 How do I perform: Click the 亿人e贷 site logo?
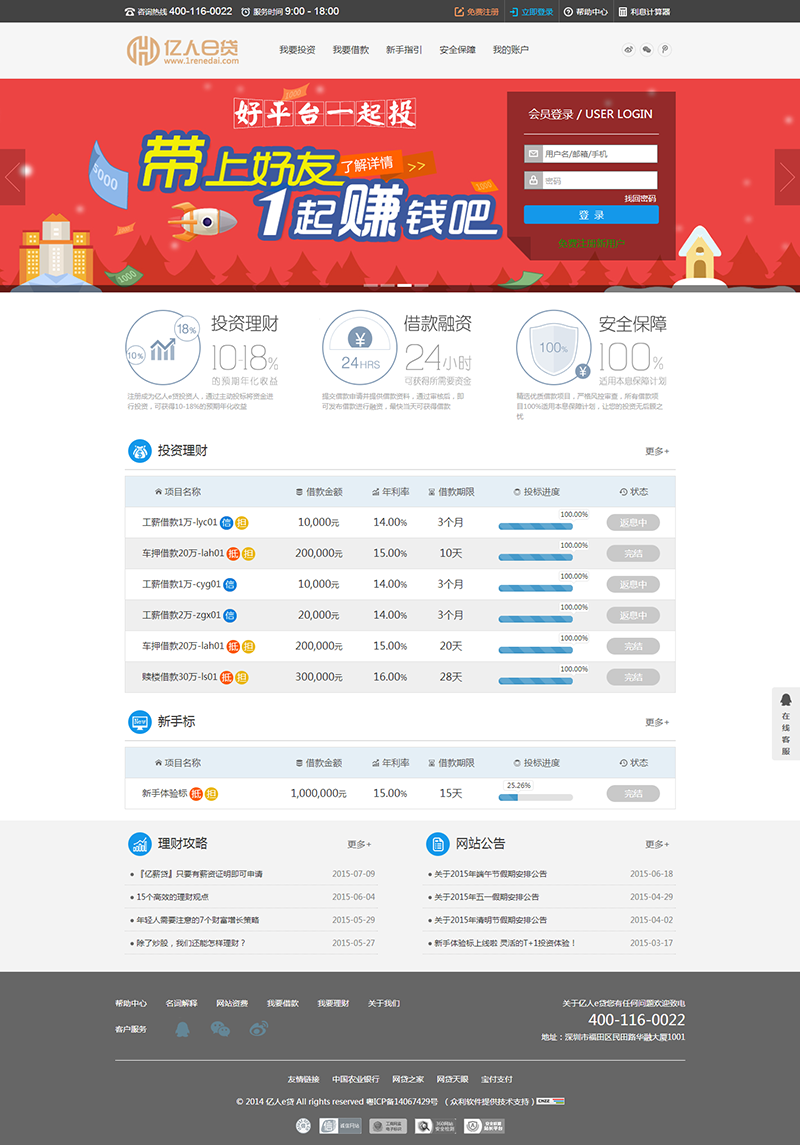pos(184,51)
